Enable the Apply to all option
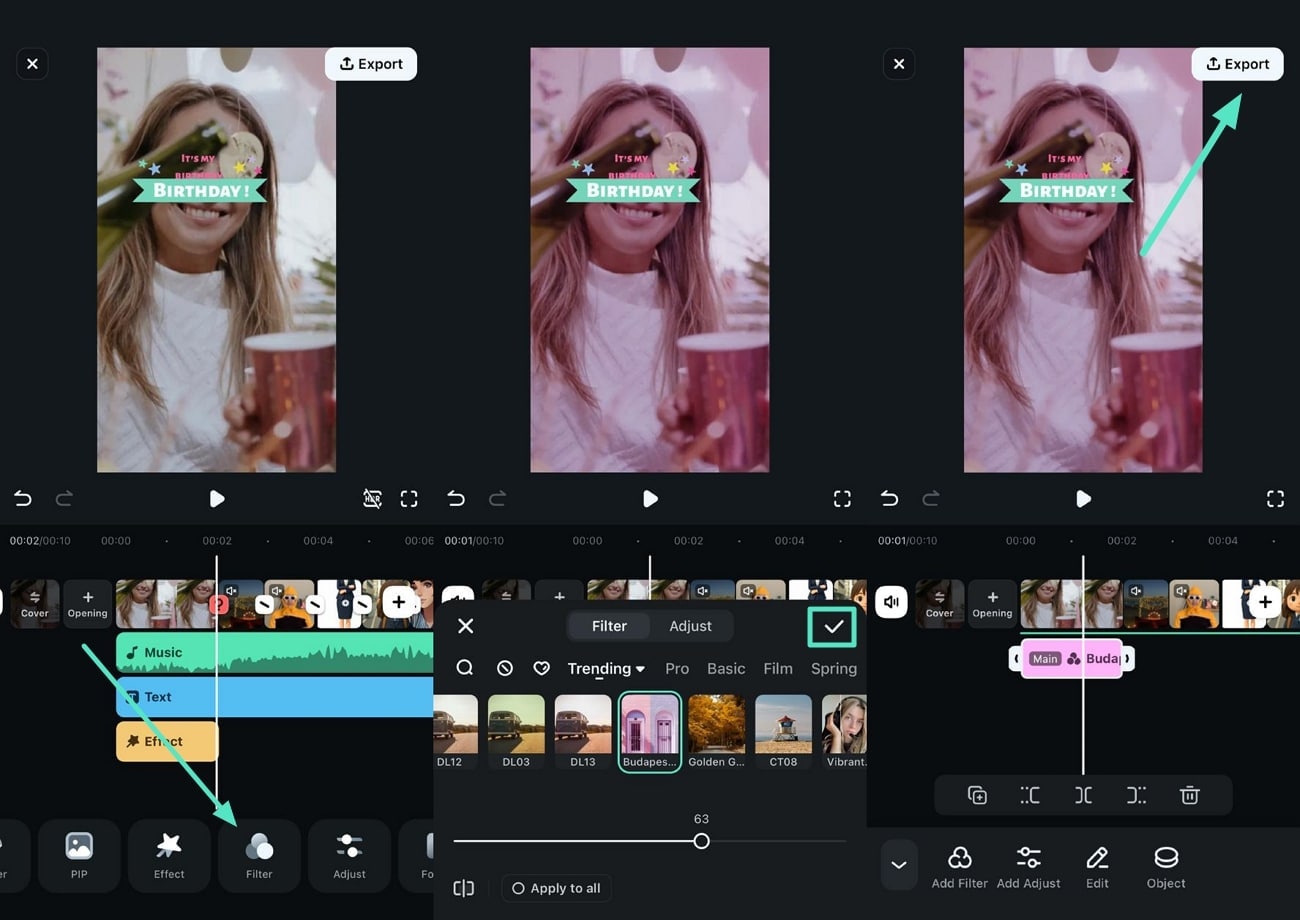 click(557, 888)
